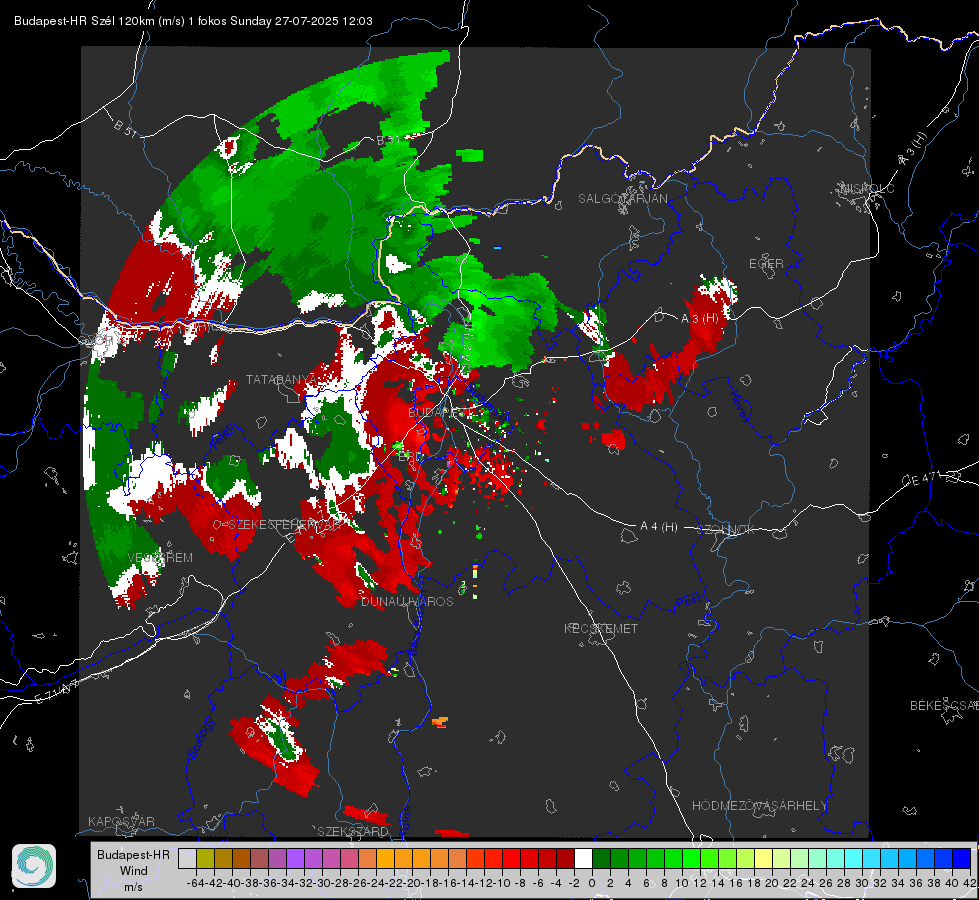Image resolution: width=979 pixels, height=900 pixels.
Task: Pick the olive swatch between -64 and -42
Action: [x=205, y=858]
